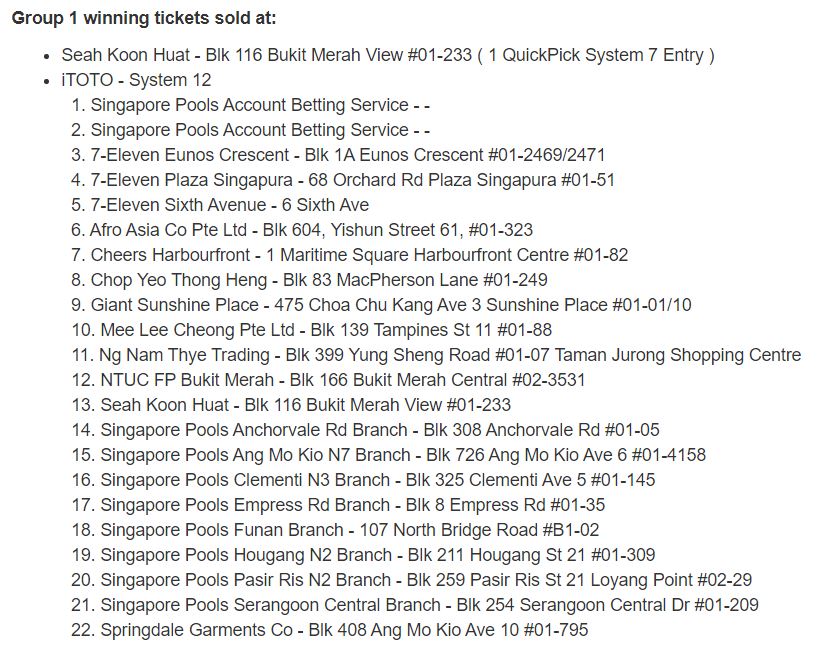Click the iTOTO - System 12 bullet
Screen dimensions: 835x654
(x=136, y=80)
